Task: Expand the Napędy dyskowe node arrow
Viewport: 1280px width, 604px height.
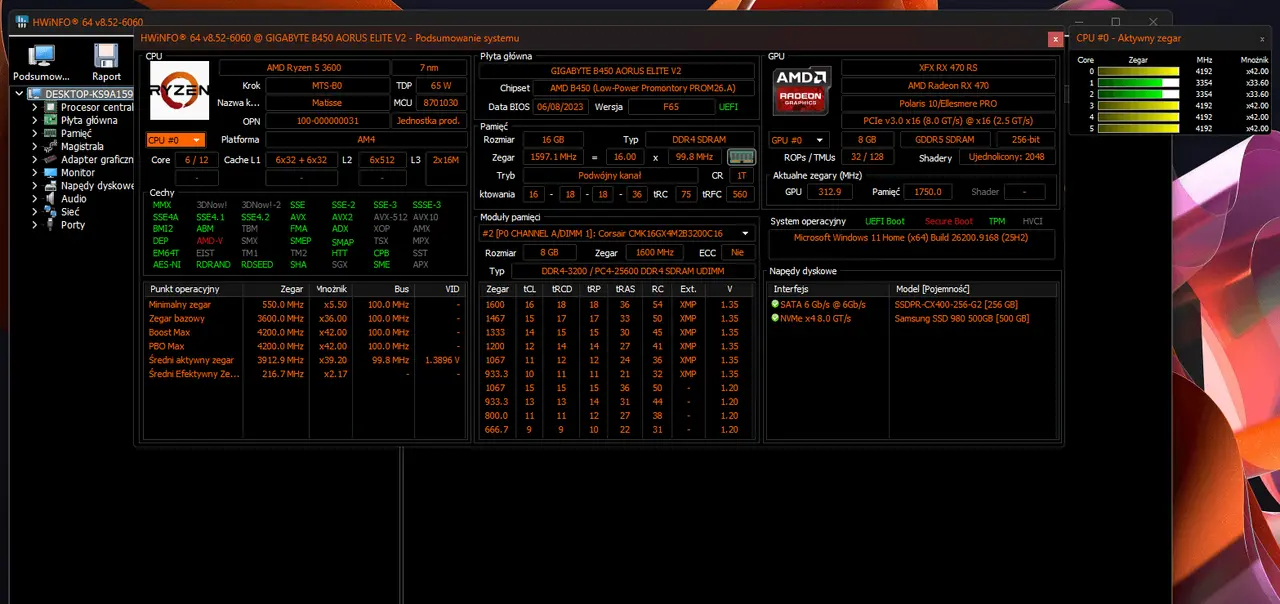Action: point(35,185)
